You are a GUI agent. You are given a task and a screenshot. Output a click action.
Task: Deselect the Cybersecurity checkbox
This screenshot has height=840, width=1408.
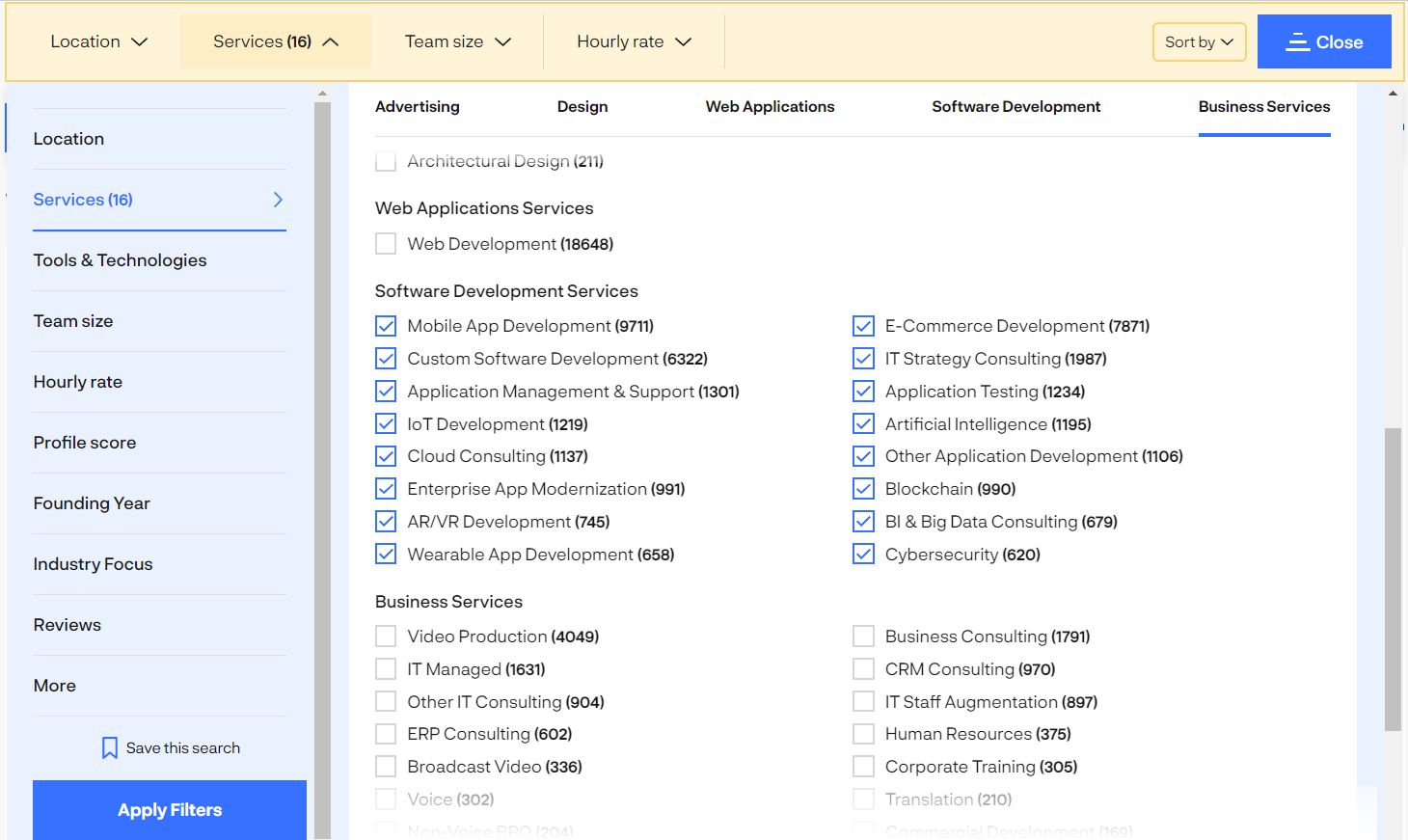[x=863, y=555]
